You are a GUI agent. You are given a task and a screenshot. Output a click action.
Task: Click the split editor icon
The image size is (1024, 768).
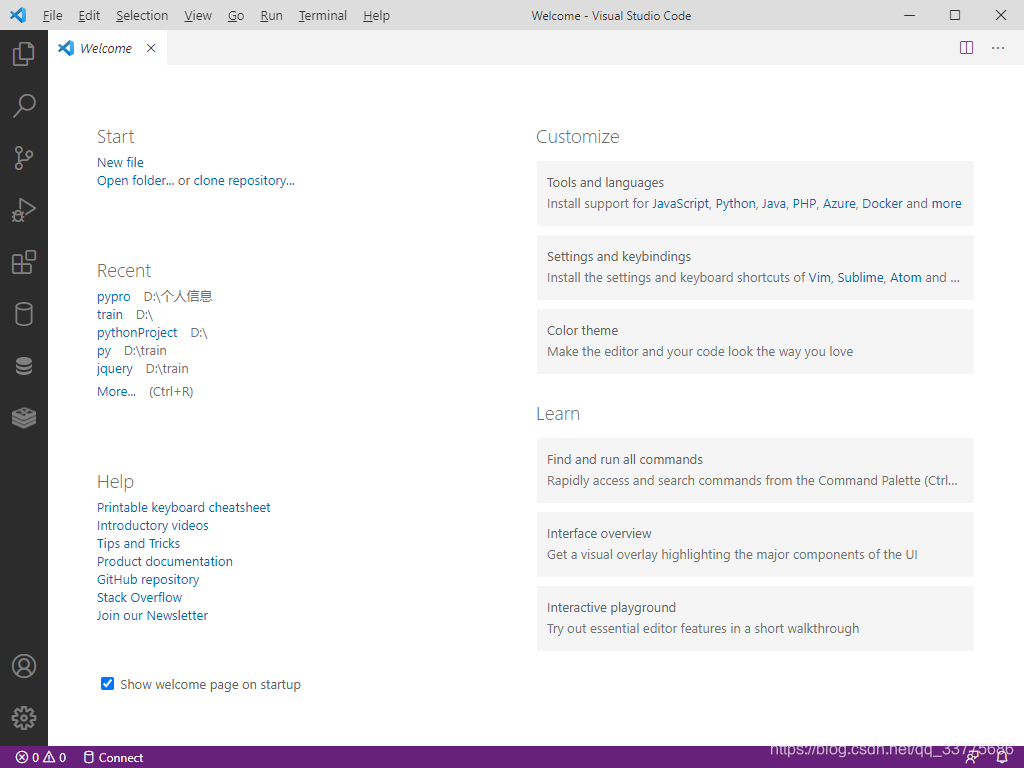click(967, 48)
